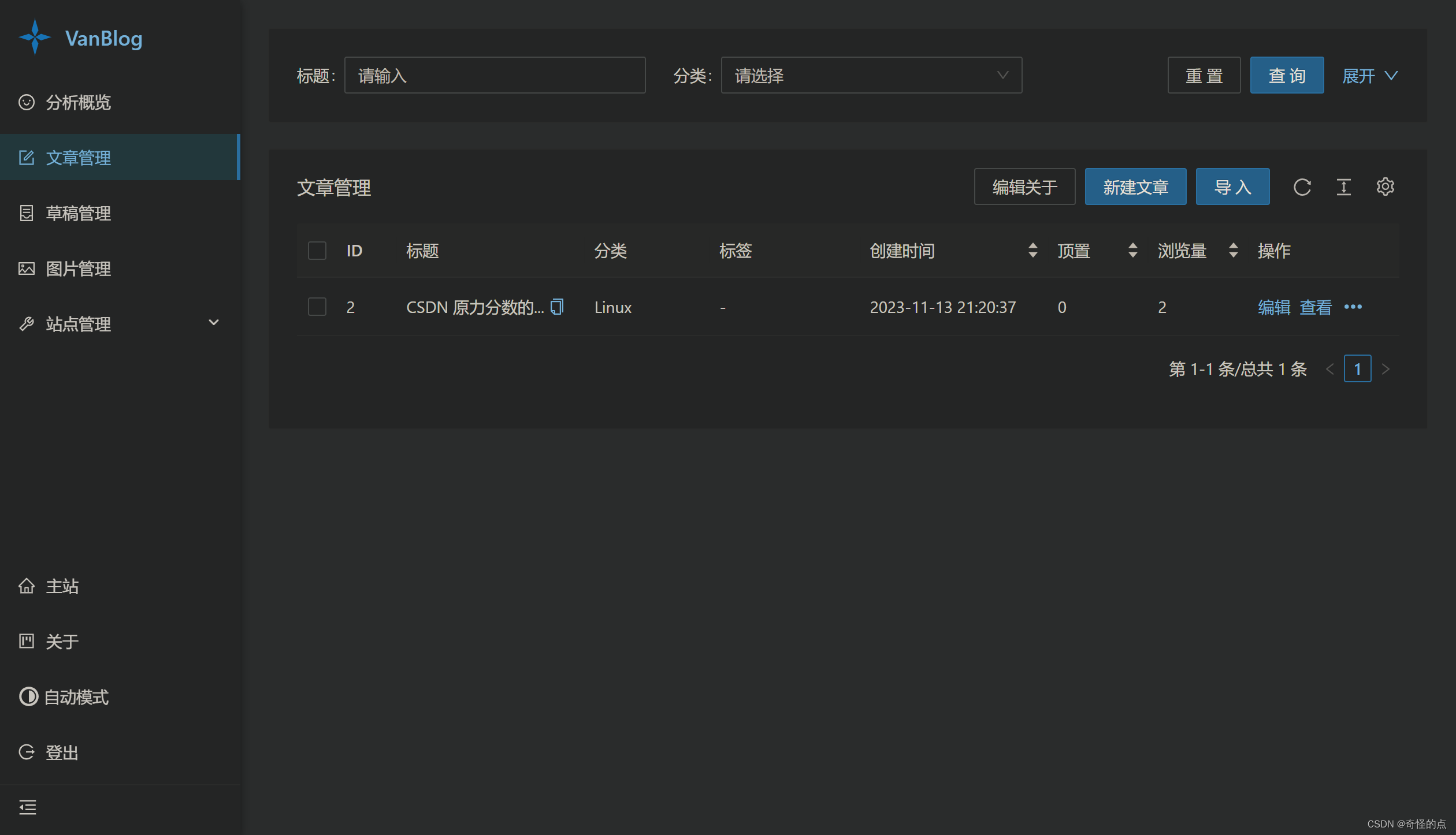The width and height of the screenshot is (1456, 835).
Task: Click the VanBlog logo at top left
Action: tap(81, 38)
